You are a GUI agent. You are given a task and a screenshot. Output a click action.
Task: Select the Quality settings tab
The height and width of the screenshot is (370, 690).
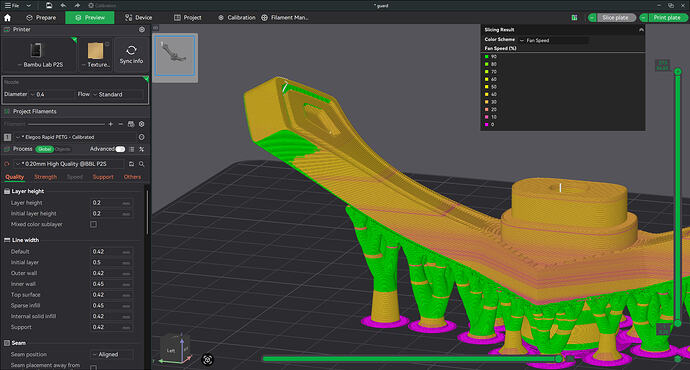(x=15, y=177)
